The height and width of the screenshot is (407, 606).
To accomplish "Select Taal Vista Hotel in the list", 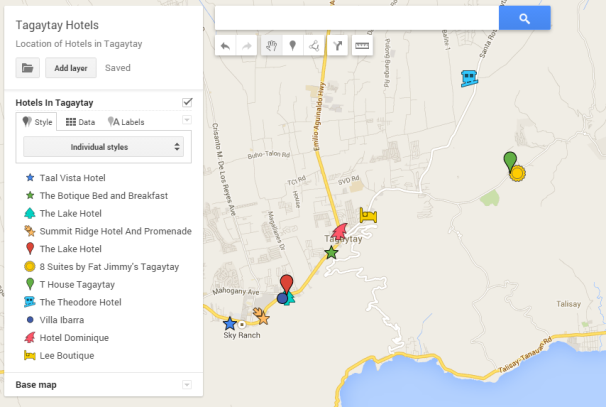I will (72, 178).
